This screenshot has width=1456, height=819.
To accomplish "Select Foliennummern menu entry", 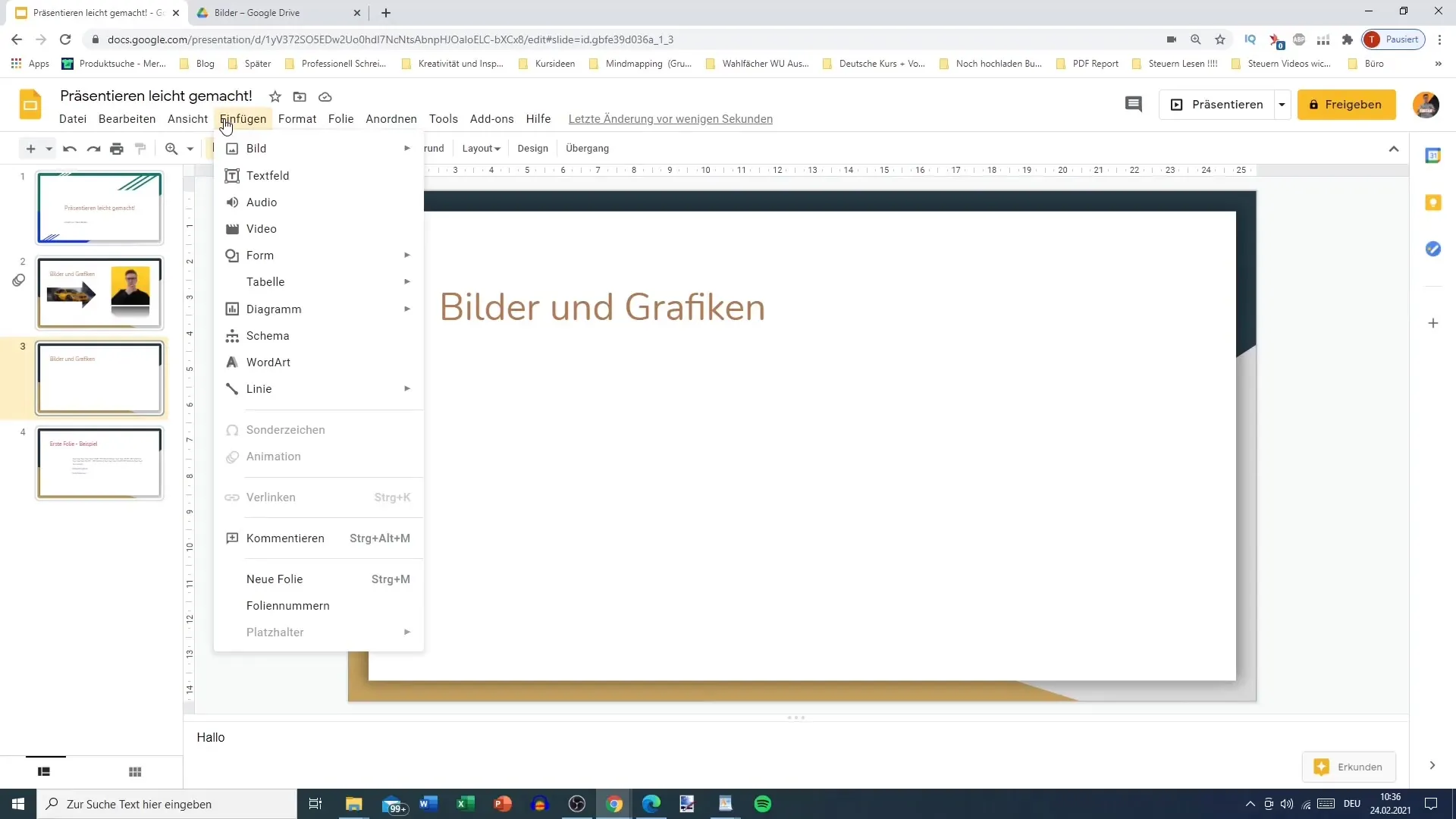I will pyautogui.click(x=318, y=606).
